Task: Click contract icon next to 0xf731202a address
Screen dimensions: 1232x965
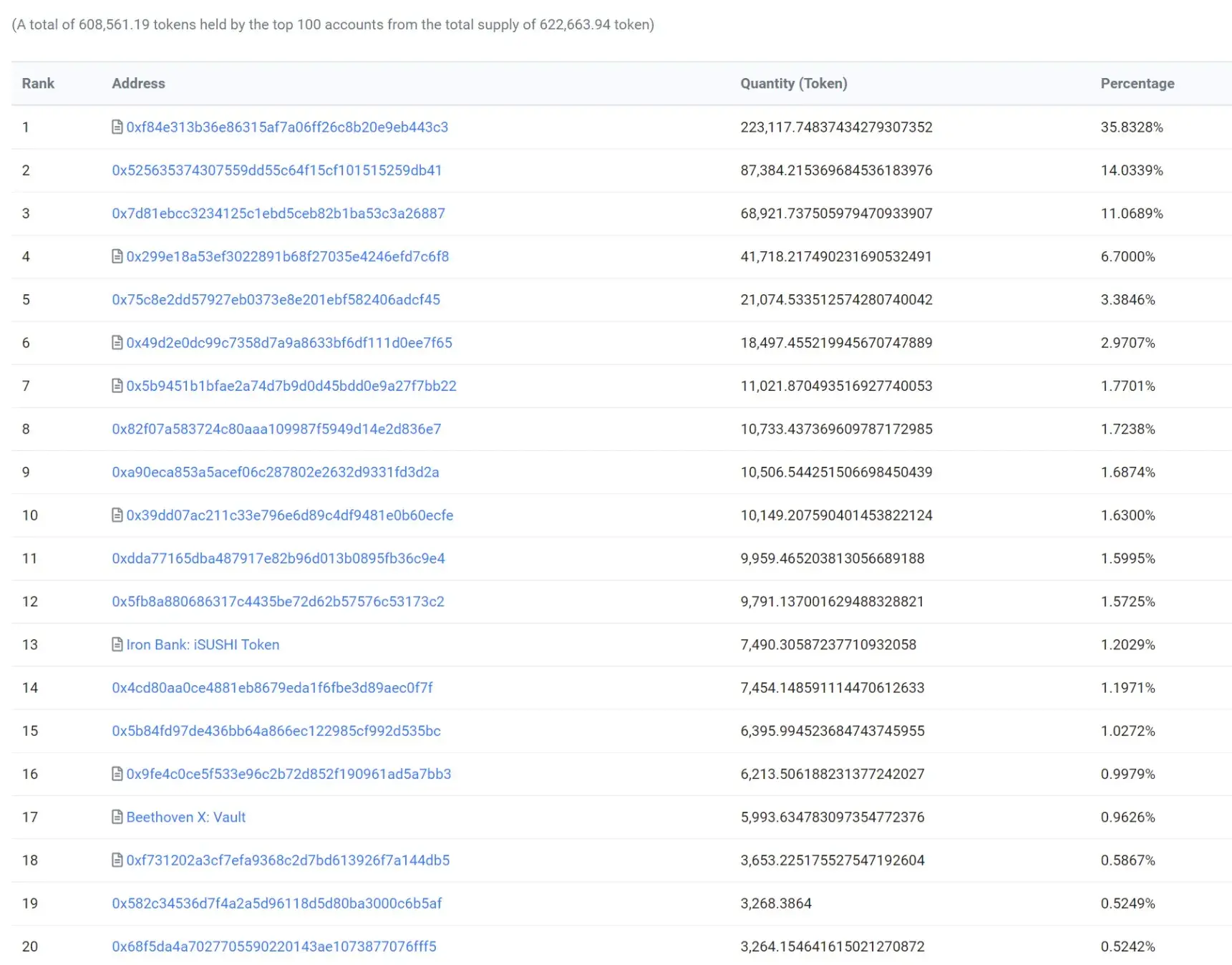Action: click(117, 860)
